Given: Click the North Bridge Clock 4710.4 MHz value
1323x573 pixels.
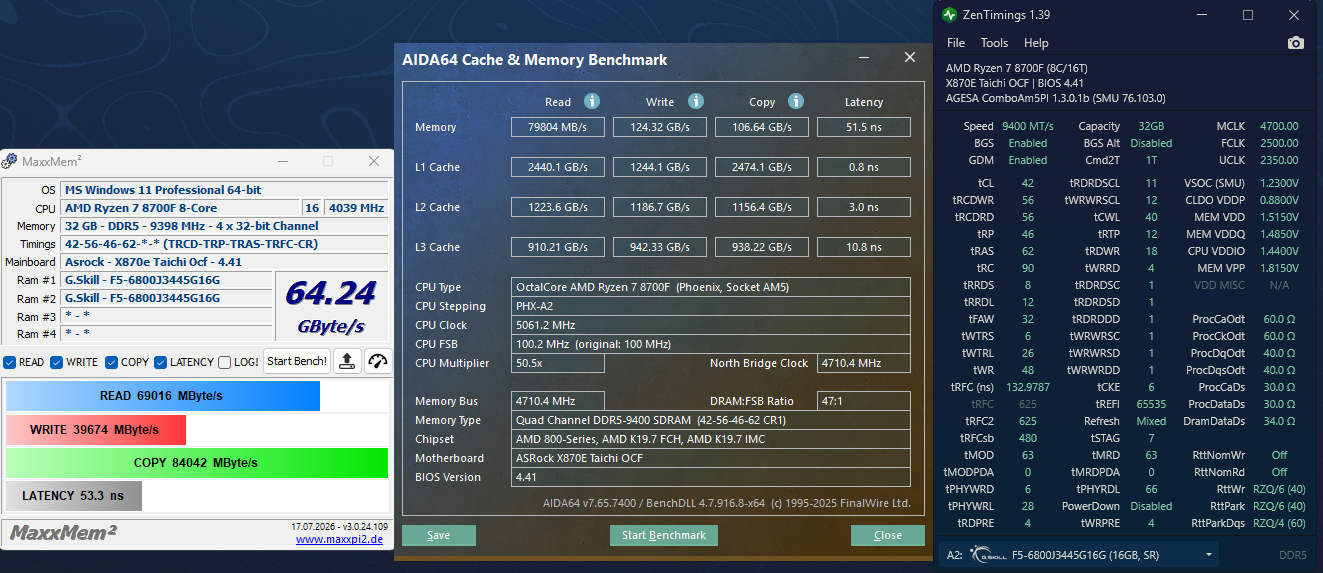Looking at the screenshot, I should point(864,363).
